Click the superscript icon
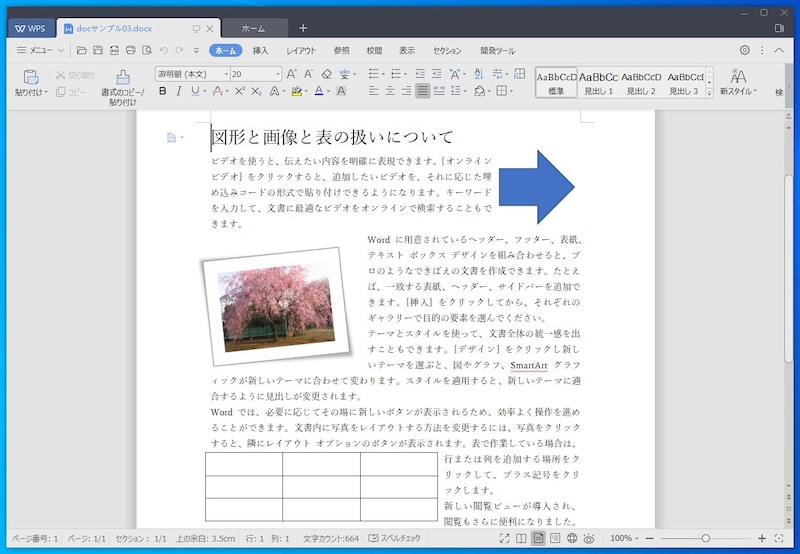Screen dimensions: 800x554 tap(240, 91)
